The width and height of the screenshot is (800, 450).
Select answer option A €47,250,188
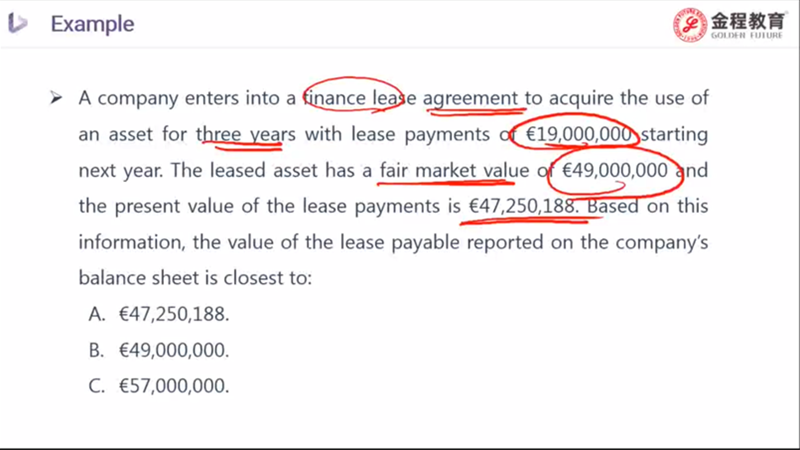[159, 314]
